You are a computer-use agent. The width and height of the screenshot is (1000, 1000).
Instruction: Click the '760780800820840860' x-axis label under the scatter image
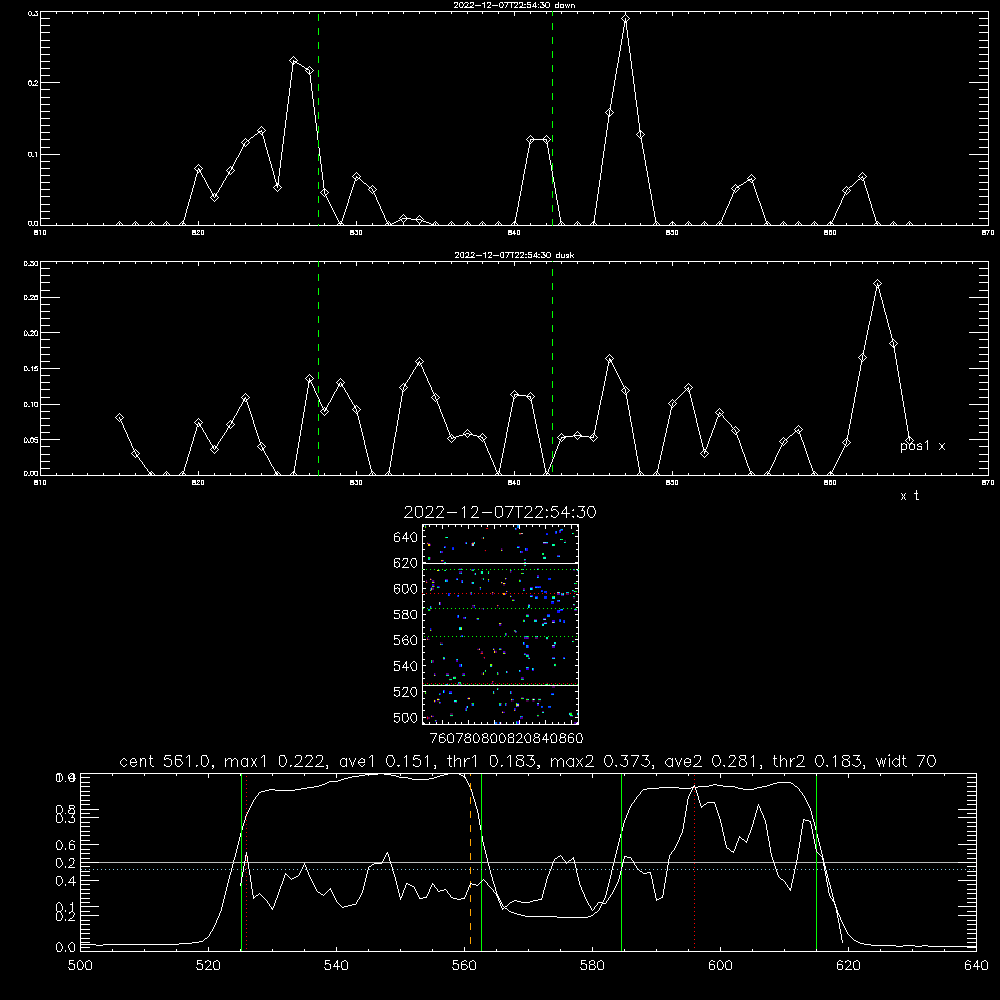coord(506,739)
